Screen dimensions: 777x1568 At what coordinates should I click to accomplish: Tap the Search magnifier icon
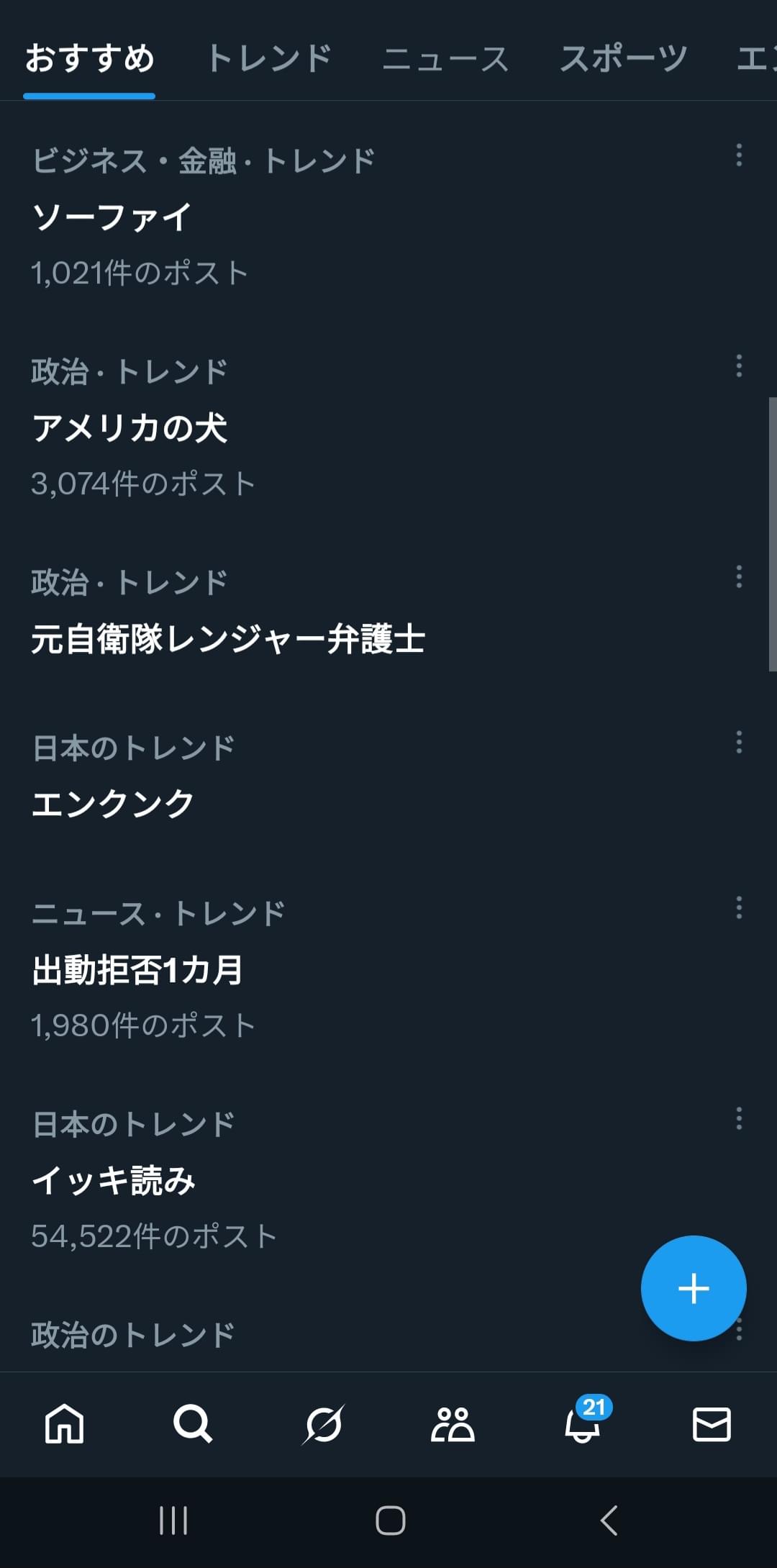pyautogui.click(x=193, y=1424)
